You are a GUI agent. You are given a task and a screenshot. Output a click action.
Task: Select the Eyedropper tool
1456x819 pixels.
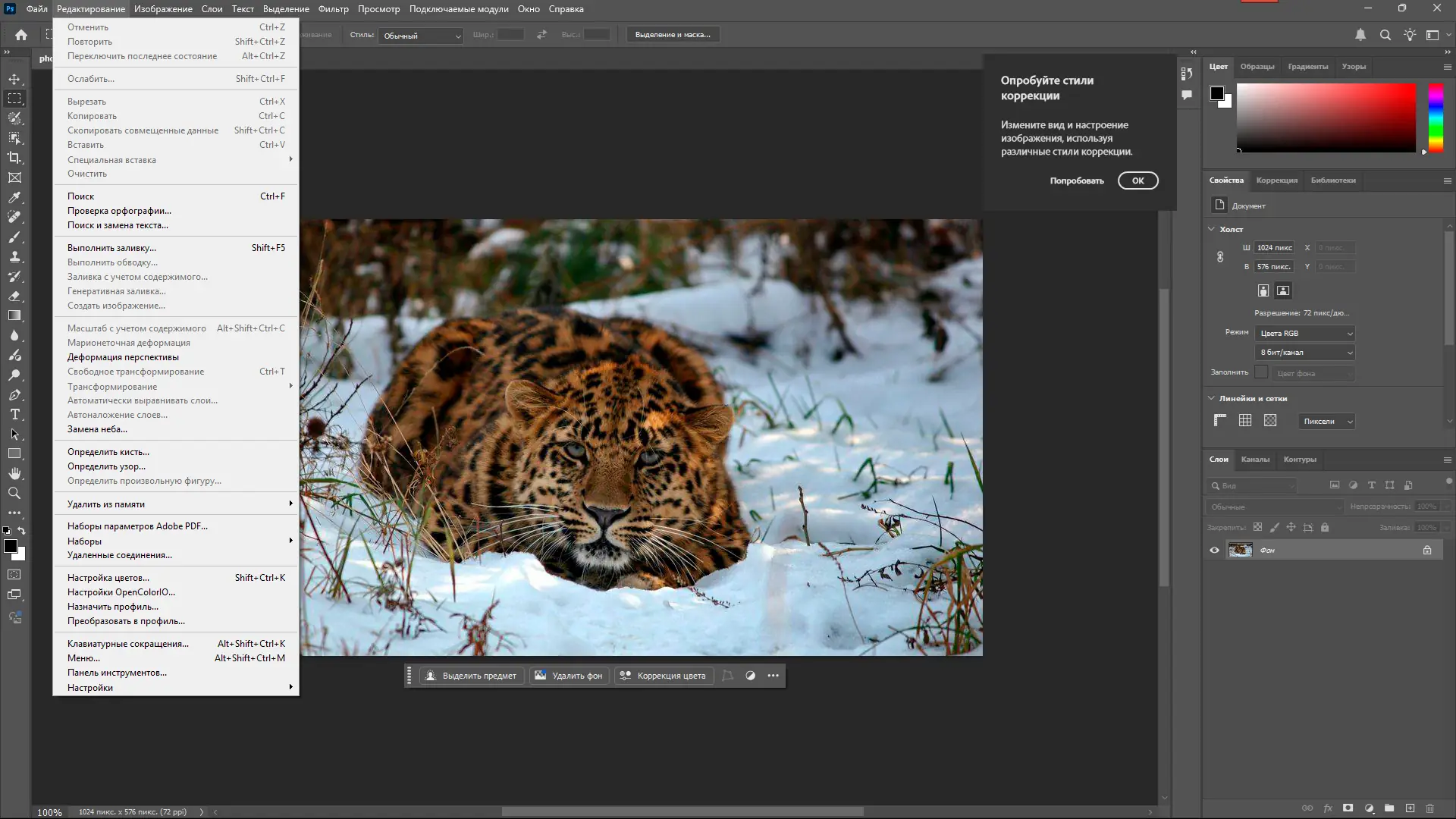click(14, 197)
